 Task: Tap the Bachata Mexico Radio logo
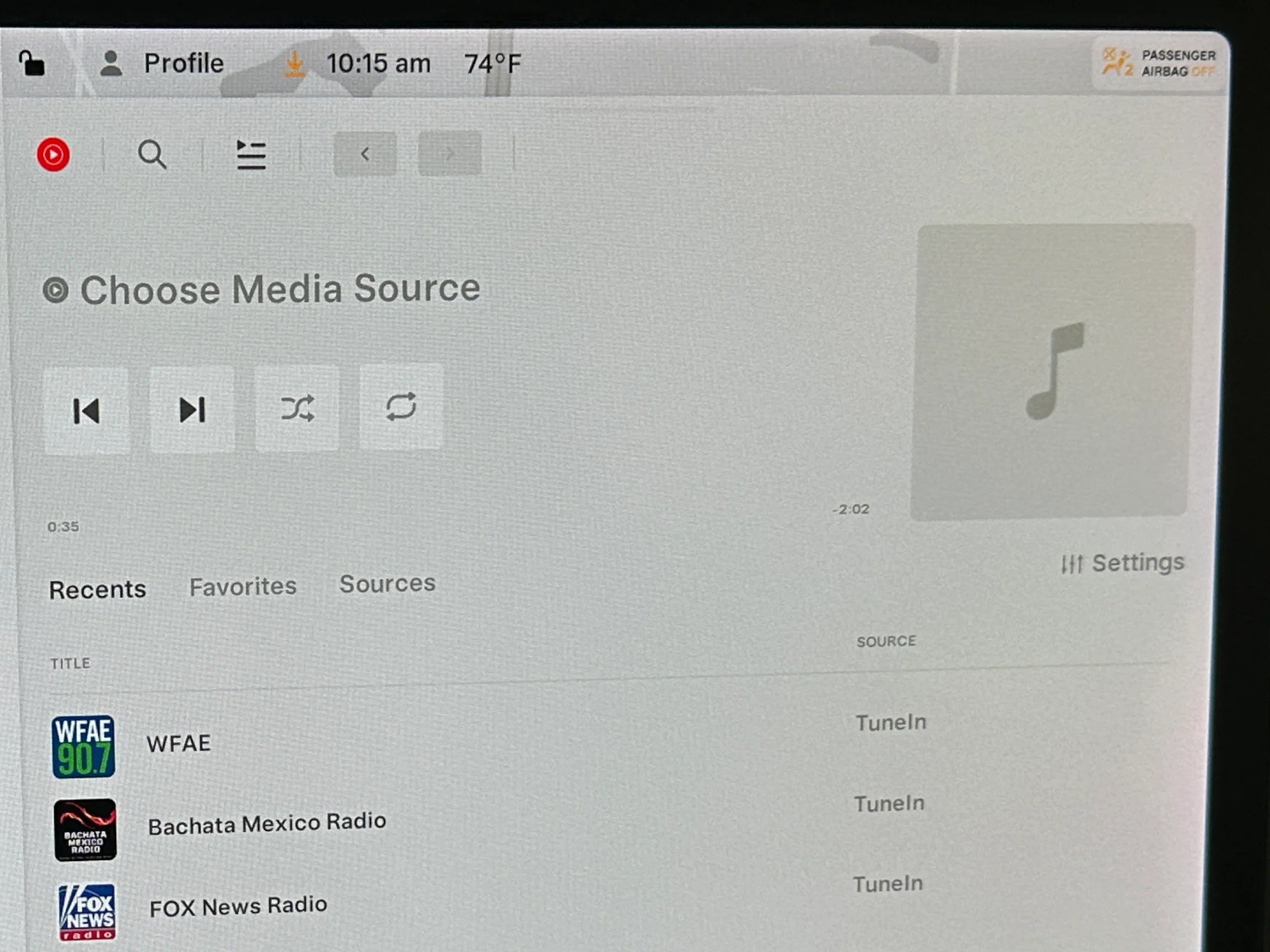pyautogui.click(x=85, y=830)
